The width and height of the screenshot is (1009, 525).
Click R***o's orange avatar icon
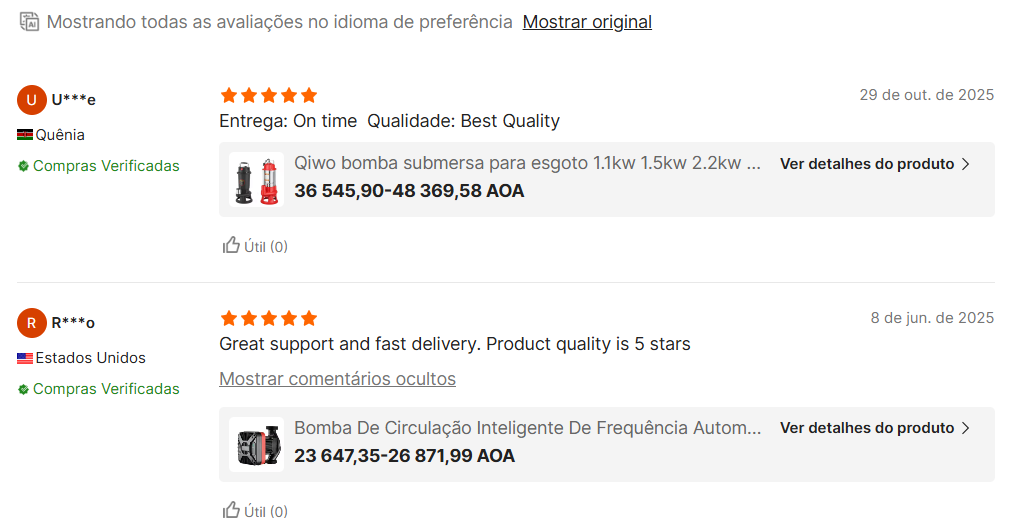(32, 322)
